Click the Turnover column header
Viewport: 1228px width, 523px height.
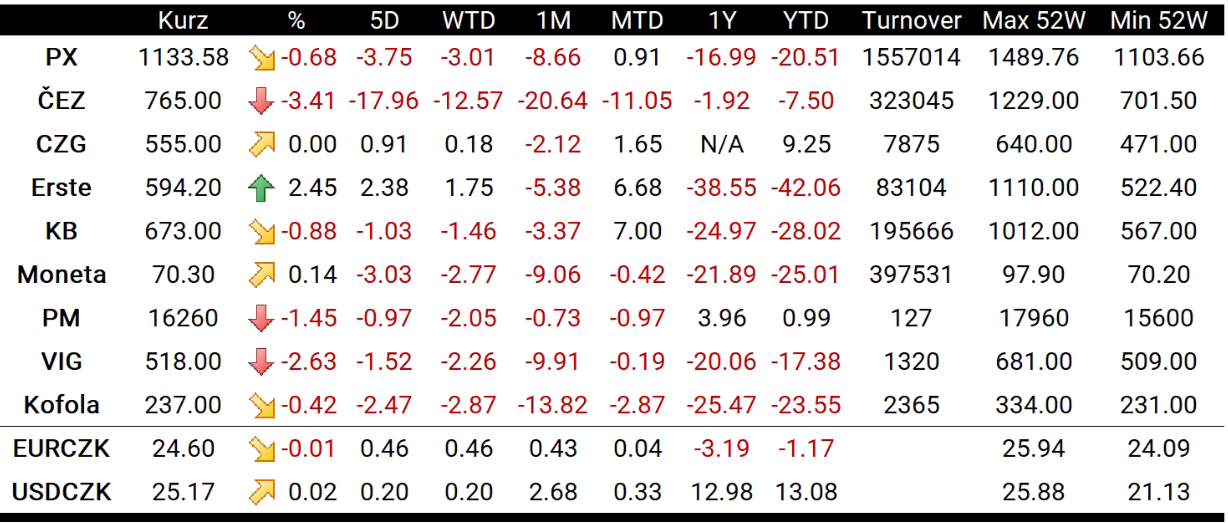point(911,20)
